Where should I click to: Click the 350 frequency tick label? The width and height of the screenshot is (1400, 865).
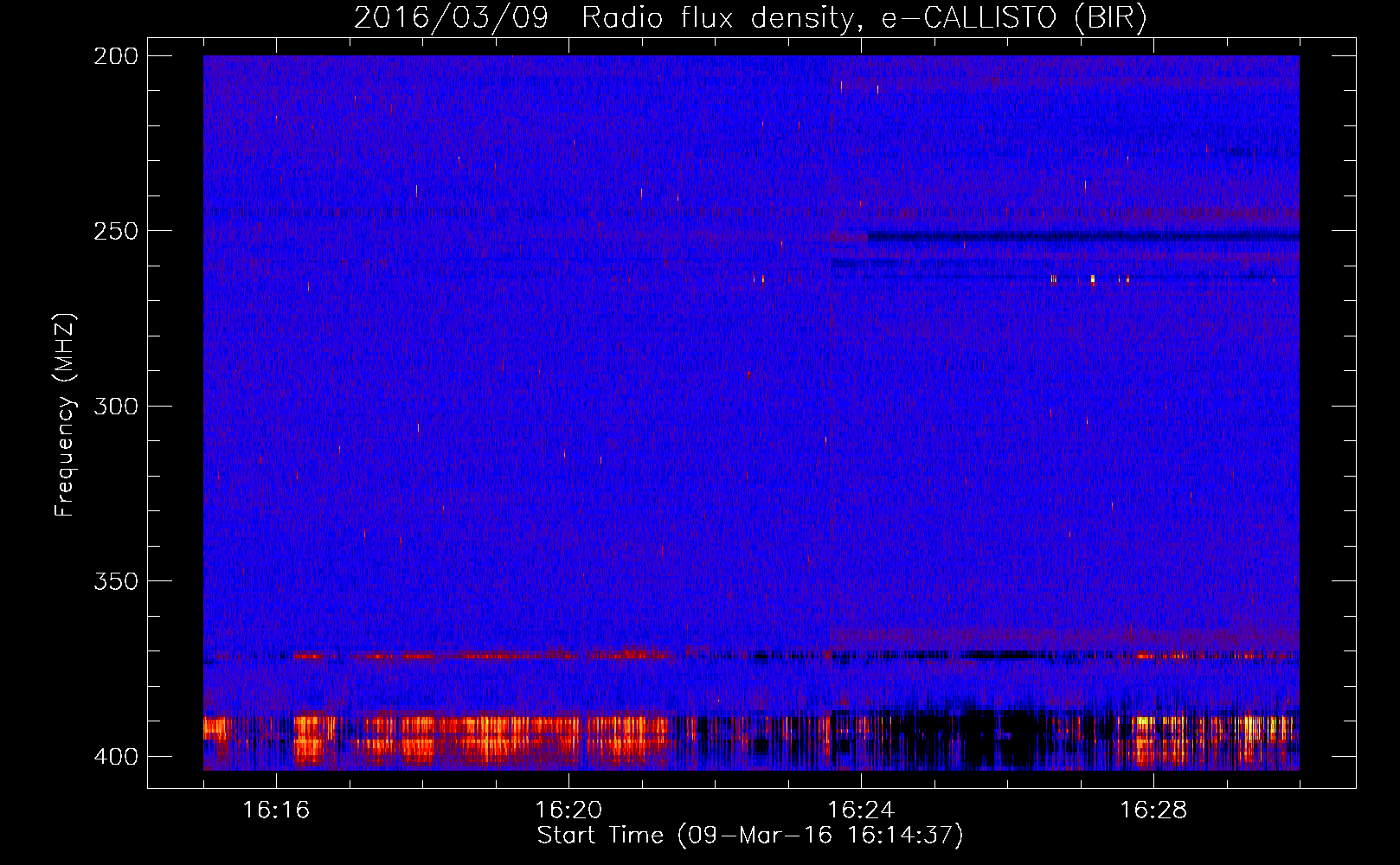coord(115,581)
